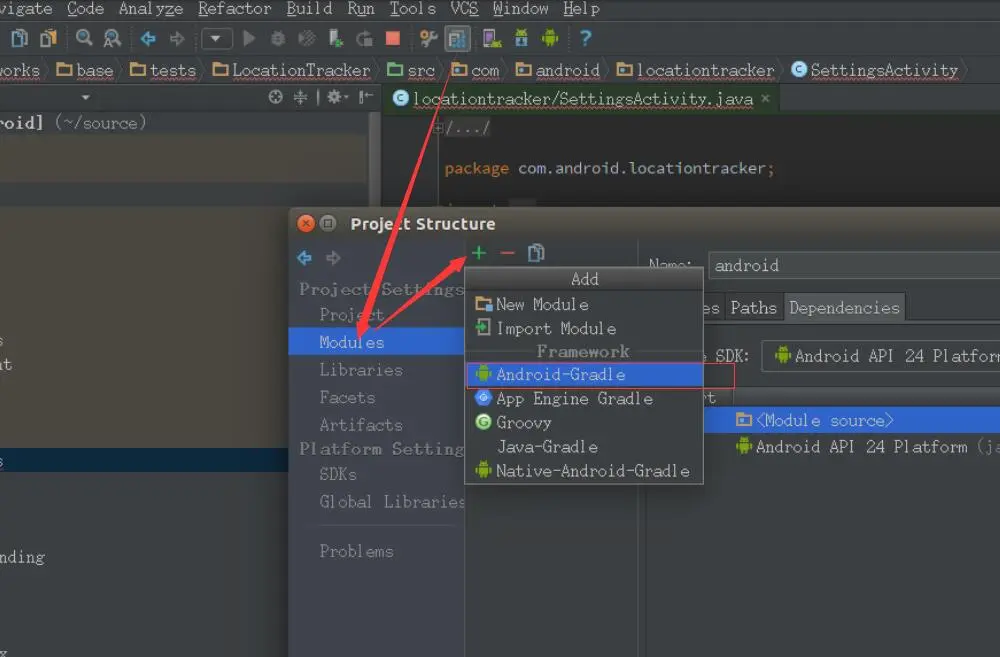Open the run configuration dropdown
The height and width of the screenshot is (657, 1000).
pyautogui.click(x=216, y=39)
